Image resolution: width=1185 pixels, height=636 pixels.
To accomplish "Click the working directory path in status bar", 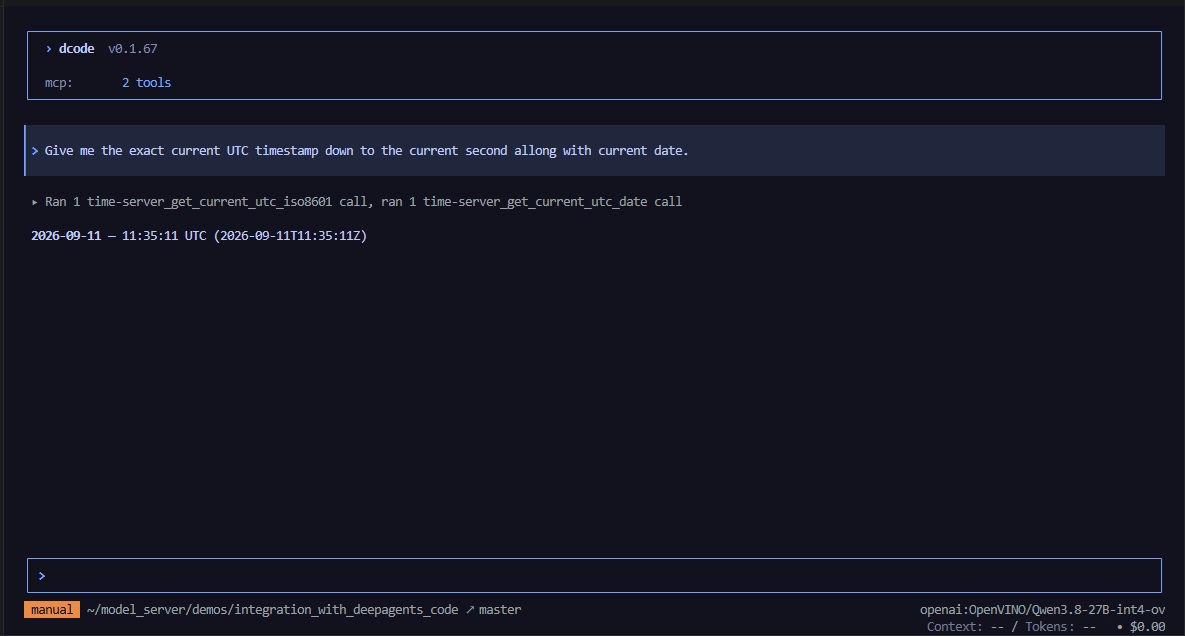I will [x=272, y=610].
